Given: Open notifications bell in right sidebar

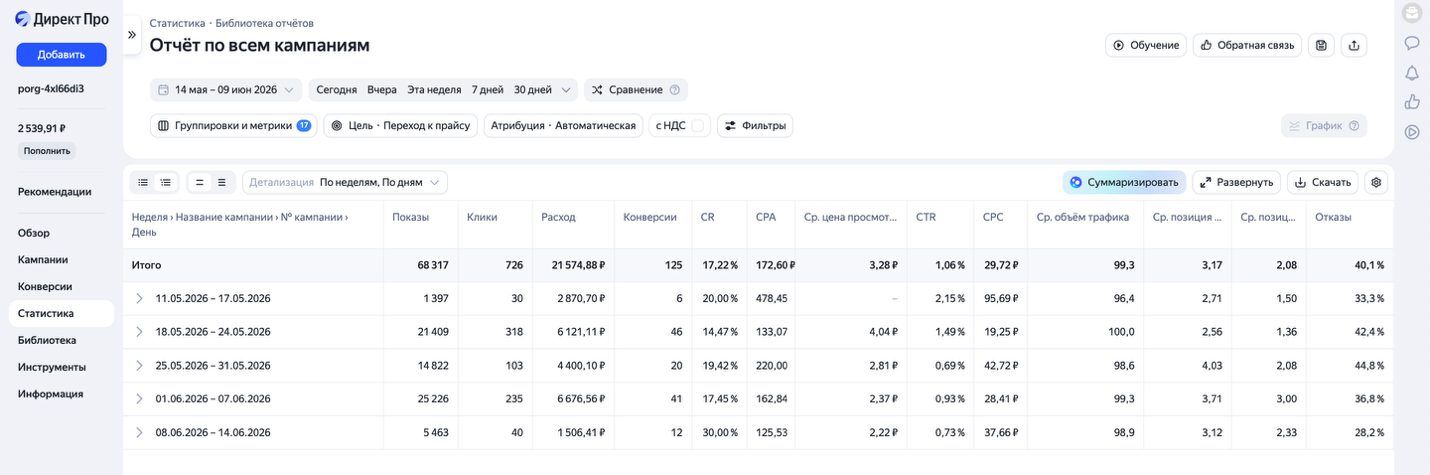Looking at the screenshot, I should 1412,73.
